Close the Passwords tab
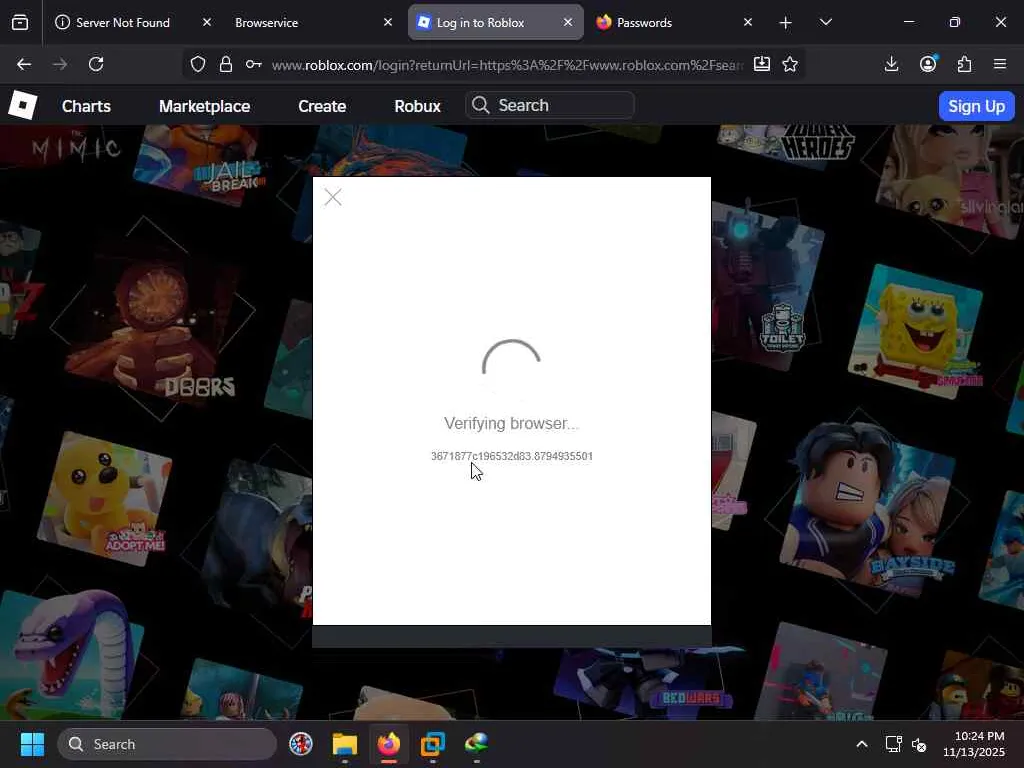Screen dimensions: 1024x768 (x=748, y=22)
